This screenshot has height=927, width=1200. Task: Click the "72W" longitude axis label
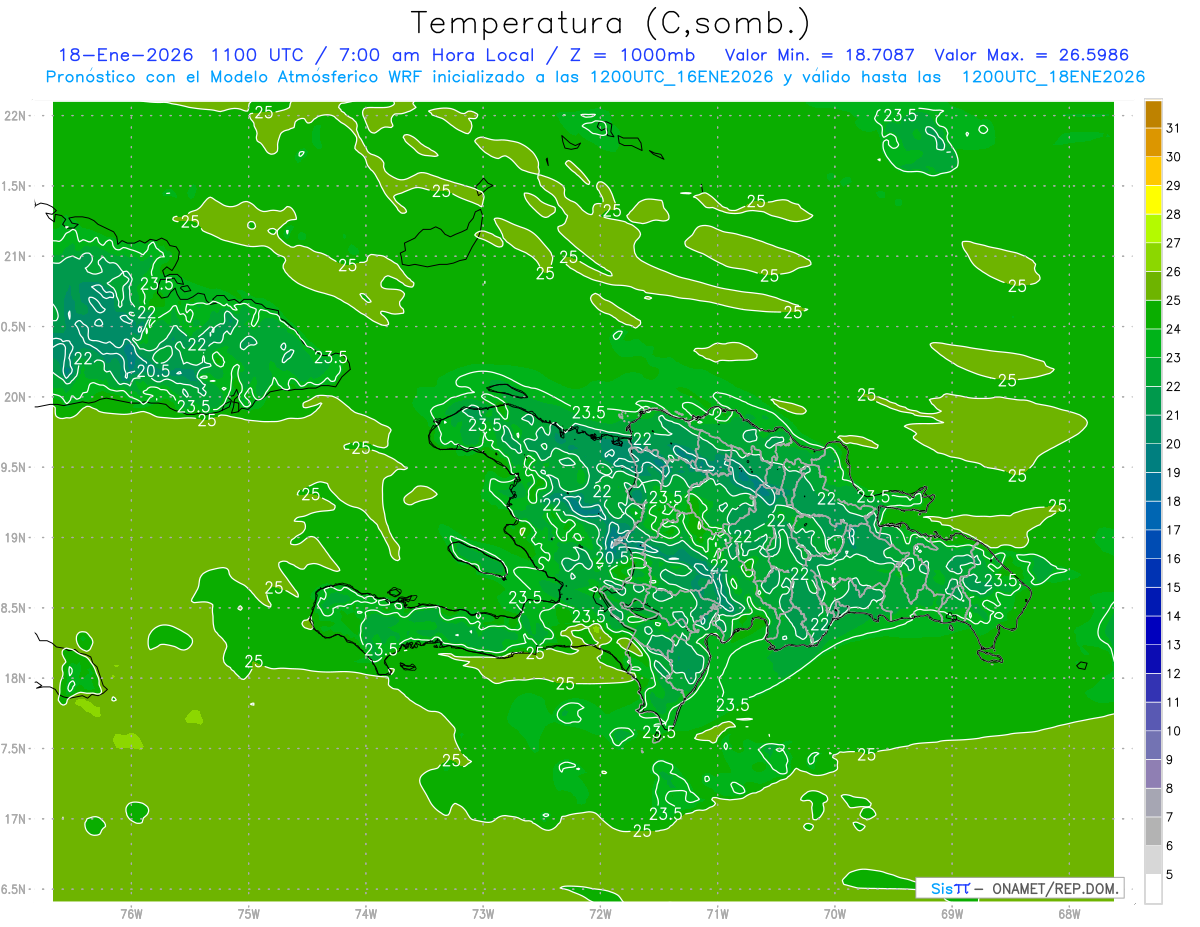pyautogui.click(x=600, y=912)
